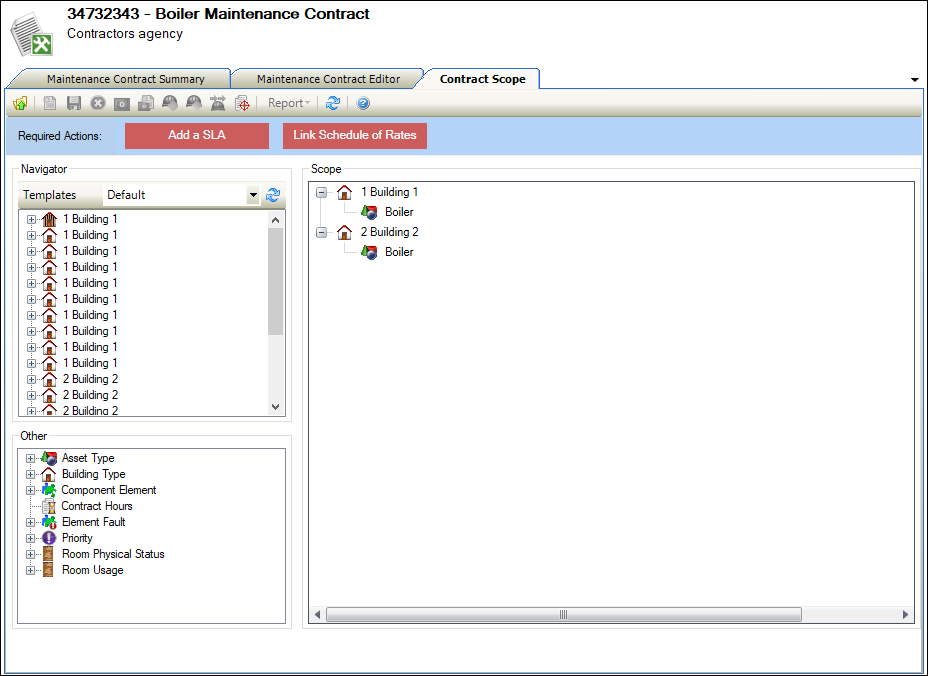Screen dimensions: 928x676
Task: Click the Navigator list scroll-down arrow
Action: [x=276, y=407]
